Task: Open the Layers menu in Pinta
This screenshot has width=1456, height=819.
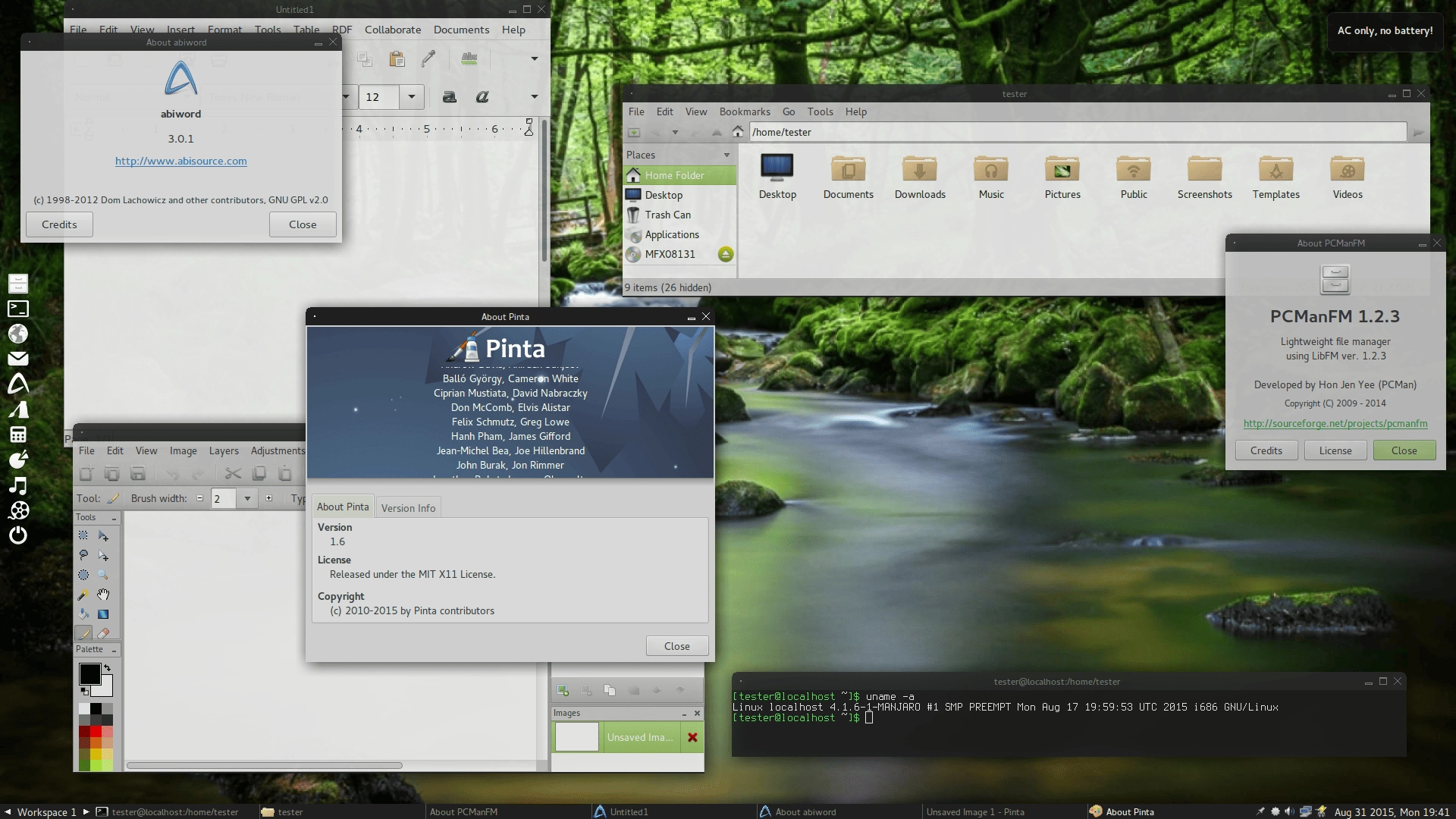Action: 224,450
